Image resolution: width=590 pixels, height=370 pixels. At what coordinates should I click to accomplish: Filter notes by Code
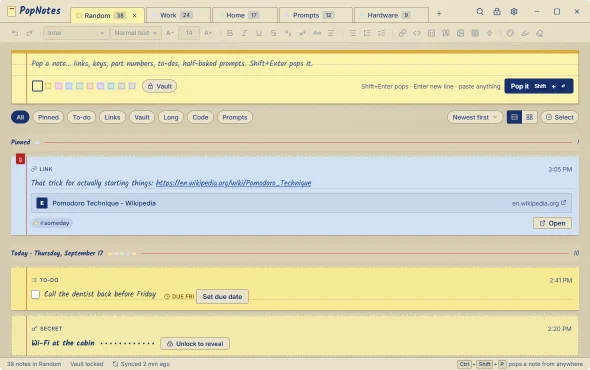click(x=200, y=117)
